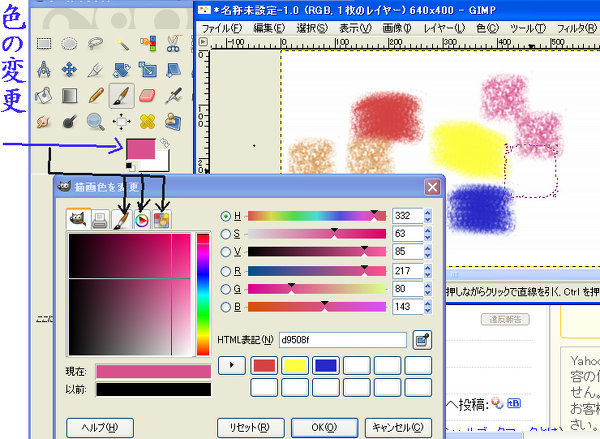Decrease the S value 63 with down arrow

point(428,238)
